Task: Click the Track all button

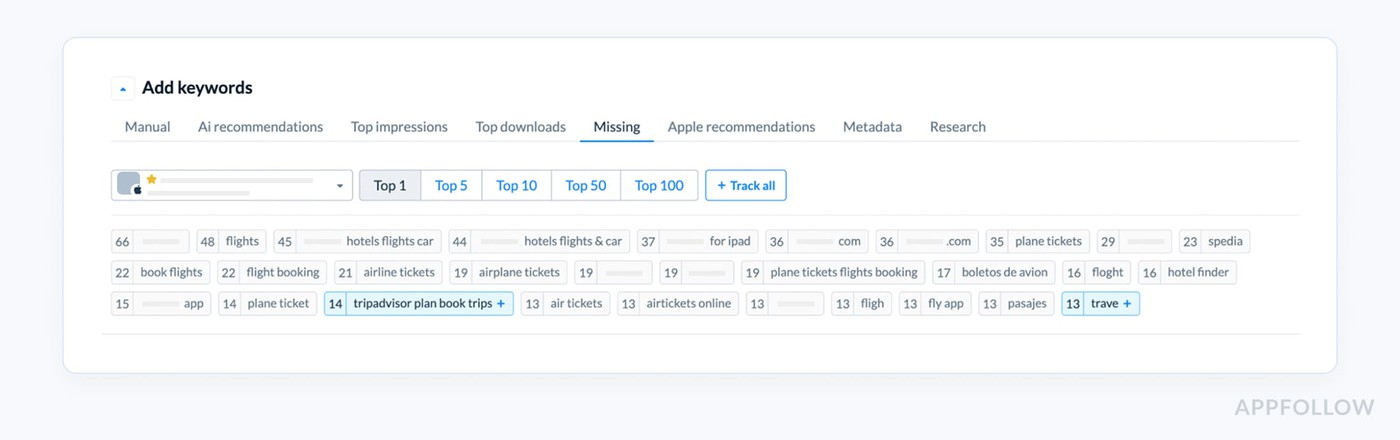Action: click(x=746, y=185)
